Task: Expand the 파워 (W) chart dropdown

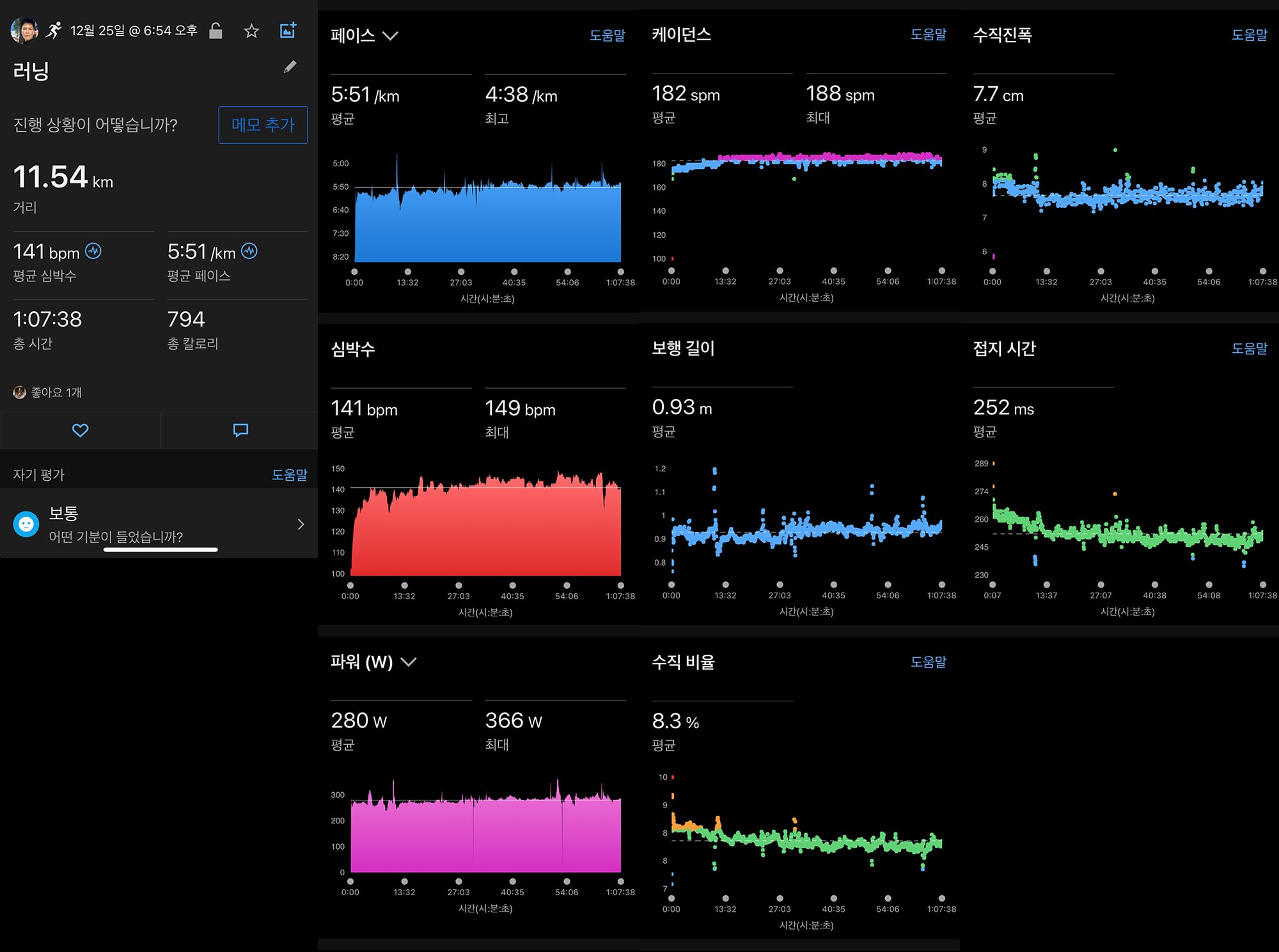Action: coord(408,662)
